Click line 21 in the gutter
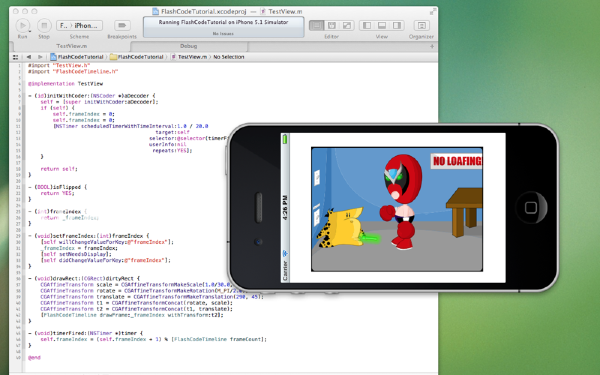 [18, 187]
